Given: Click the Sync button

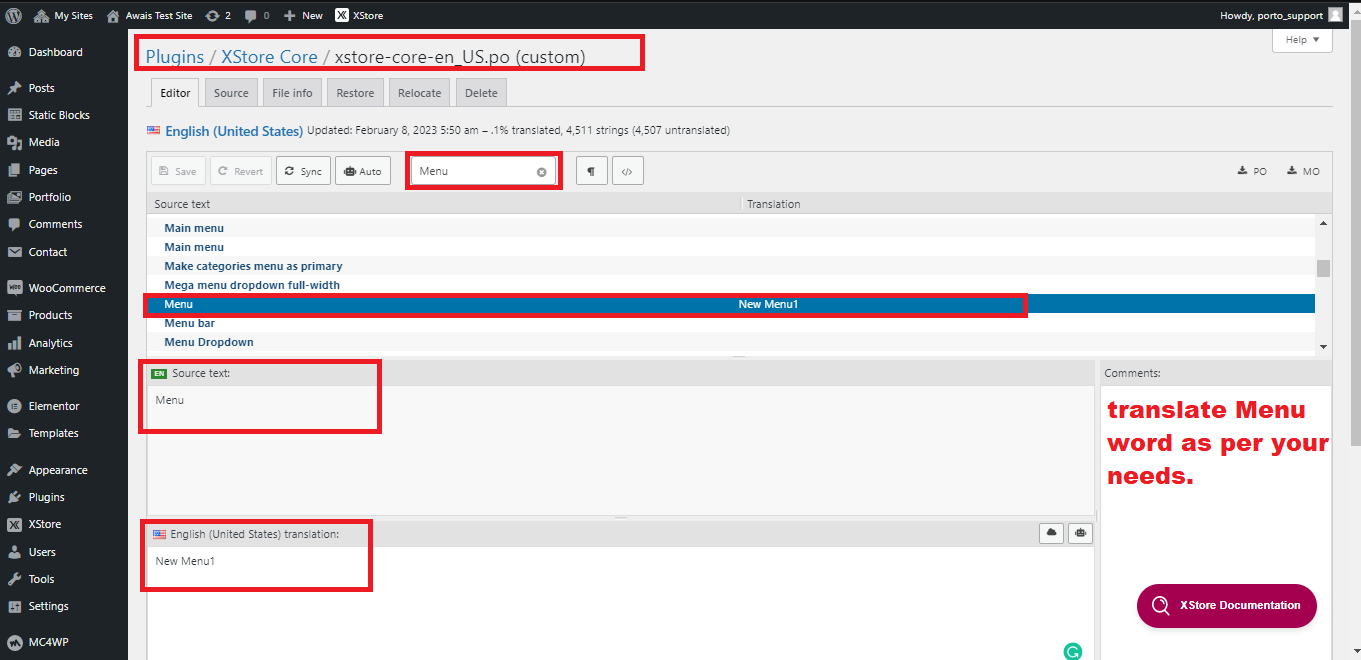Looking at the screenshot, I should pos(303,171).
